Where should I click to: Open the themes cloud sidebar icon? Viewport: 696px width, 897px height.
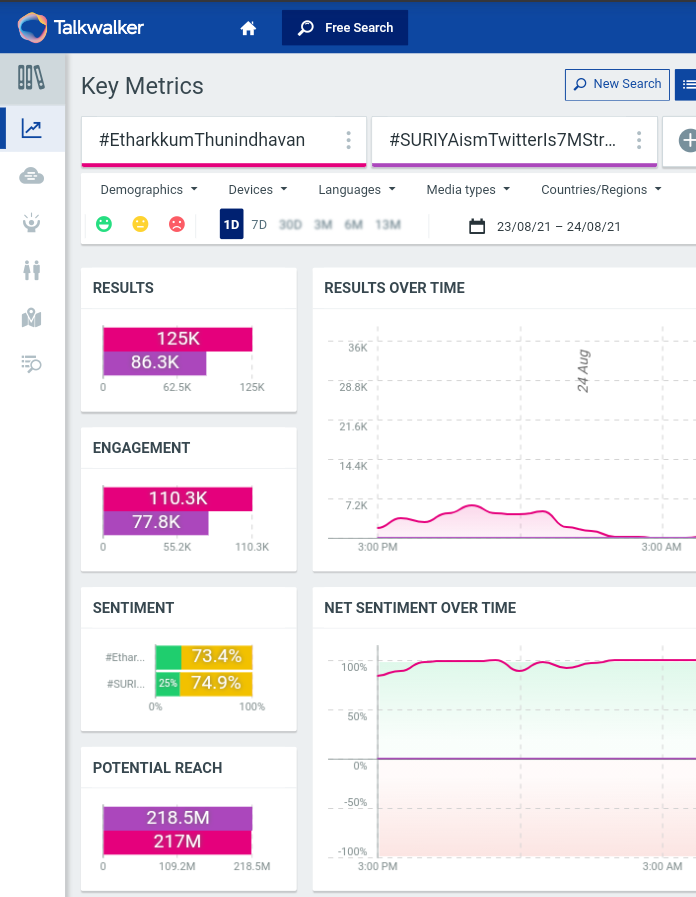click(31, 176)
